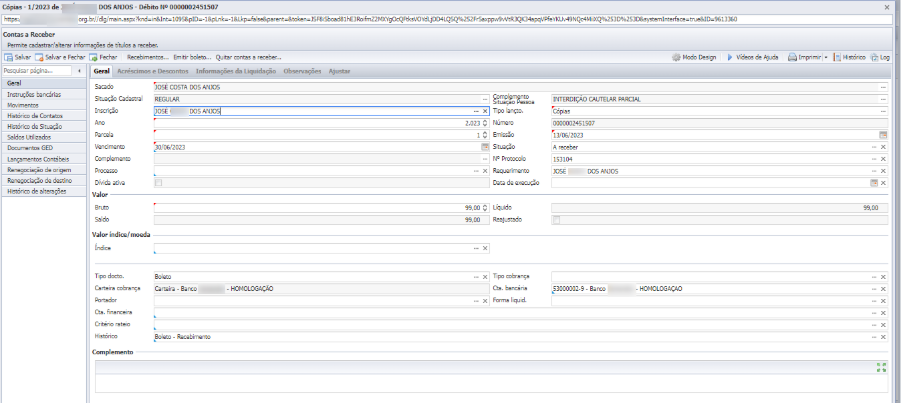Clear the Tipo cobrança field with X

pyautogui.click(x=883, y=277)
